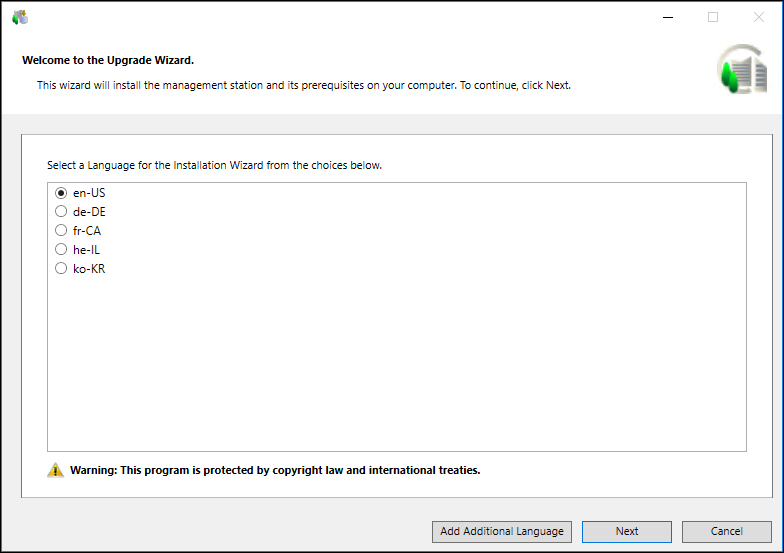Click the copyright law warning text
The image size is (784, 553).
[275, 470]
